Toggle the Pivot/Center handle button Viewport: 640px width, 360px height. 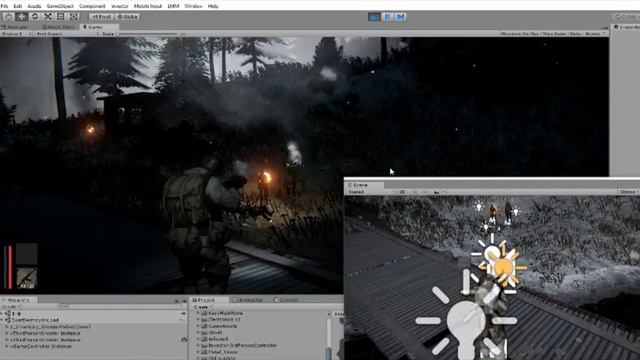101,17
